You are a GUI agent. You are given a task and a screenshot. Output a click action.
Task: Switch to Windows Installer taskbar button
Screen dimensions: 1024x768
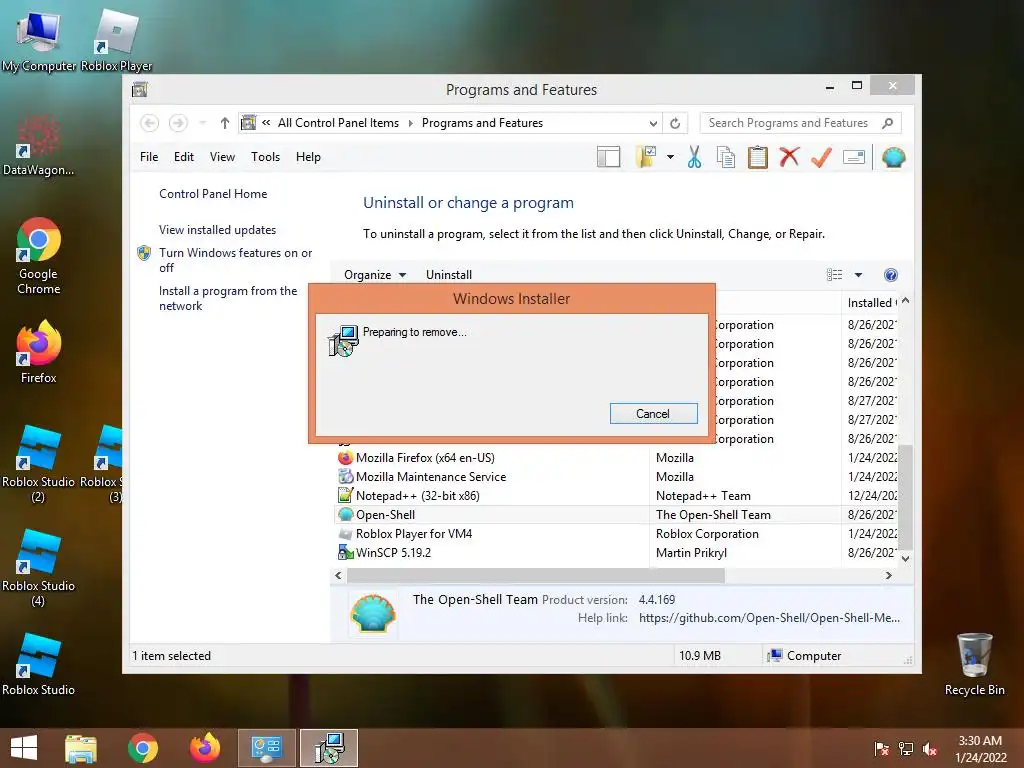click(x=329, y=748)
